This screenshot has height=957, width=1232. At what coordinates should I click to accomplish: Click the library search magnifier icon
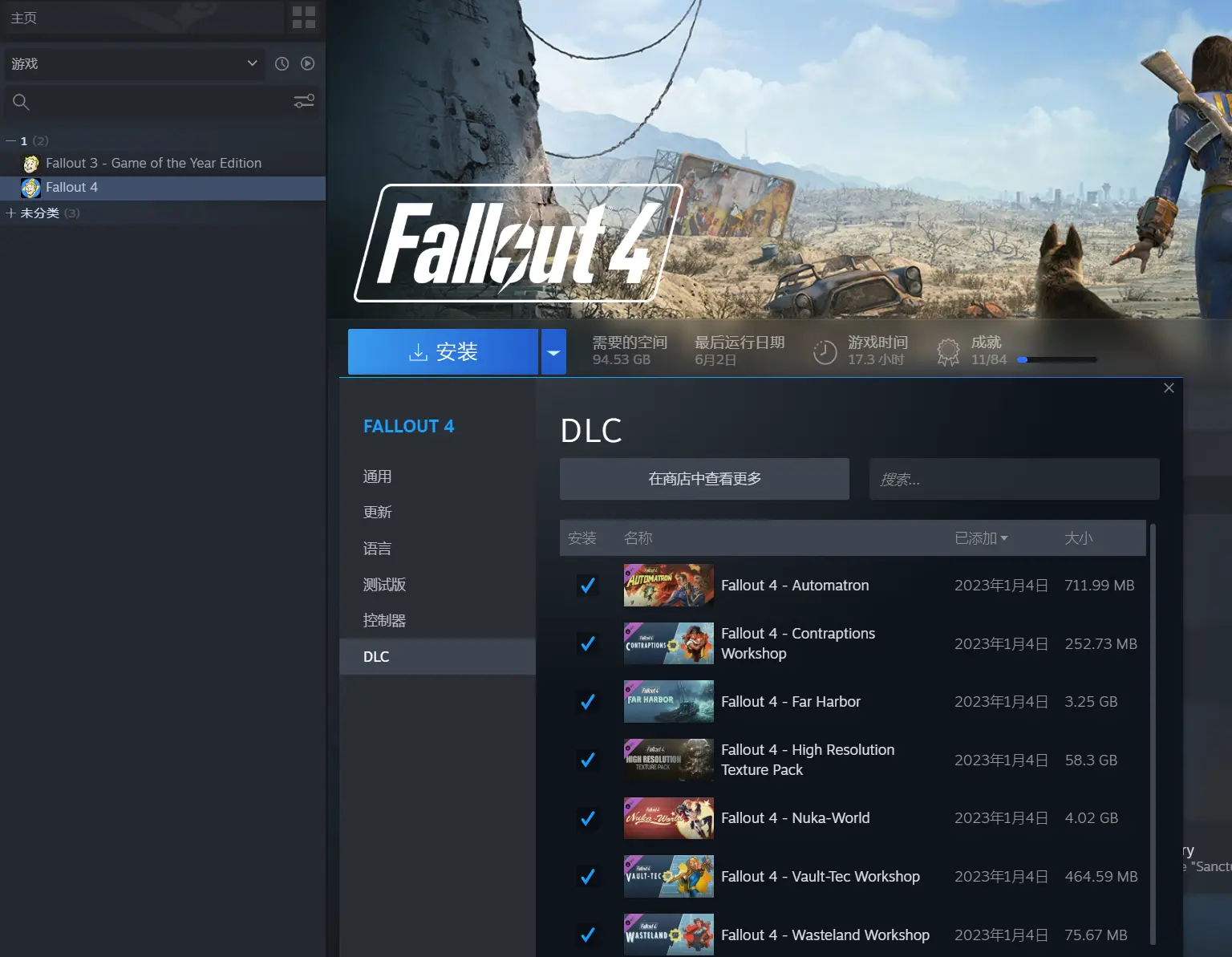21,102
